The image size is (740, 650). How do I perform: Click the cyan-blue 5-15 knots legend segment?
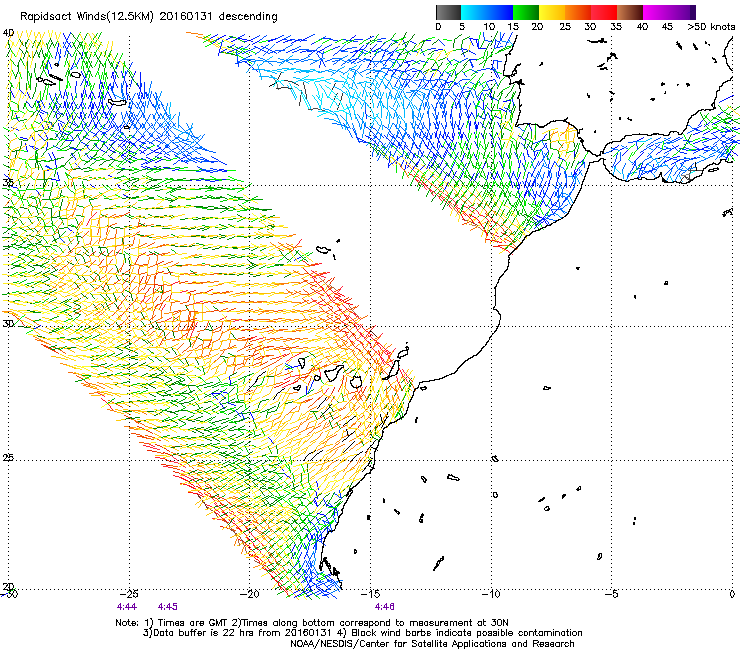[487, 12]
